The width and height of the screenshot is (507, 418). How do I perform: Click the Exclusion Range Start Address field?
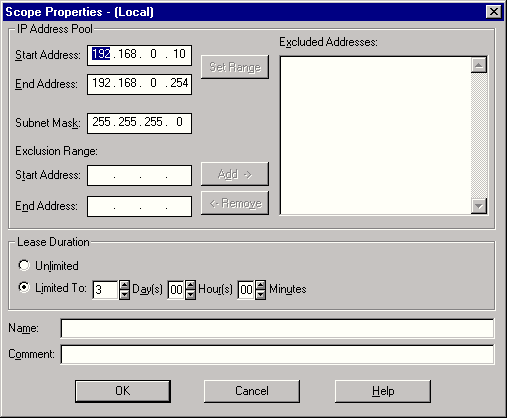[x=139, y=175]
